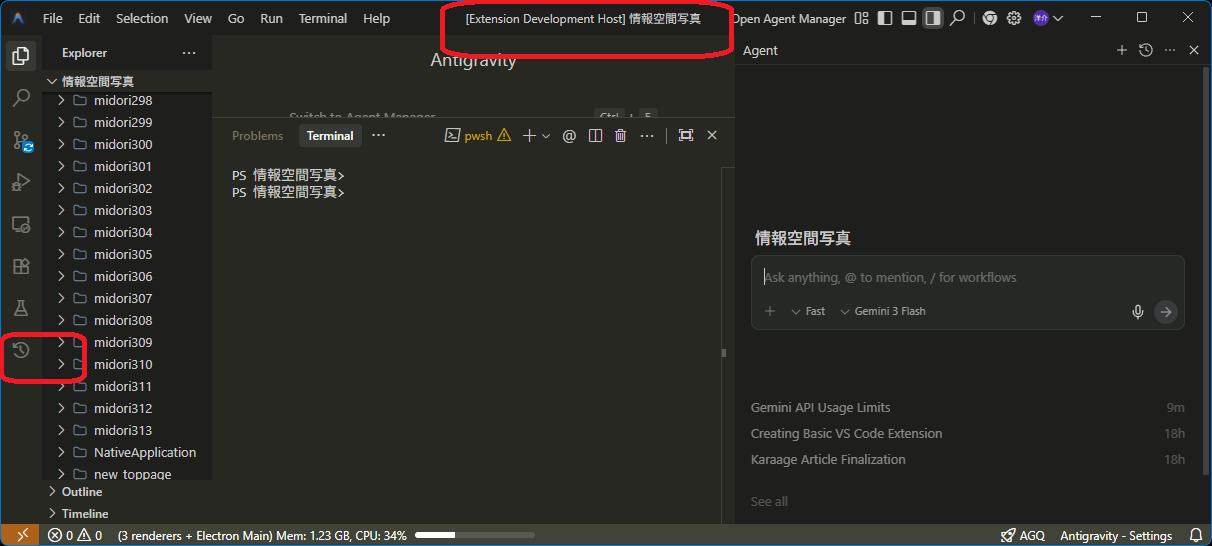Activate microphone voice input
This screenshot has height=546, width=1212.
(x=1137, y=312)
